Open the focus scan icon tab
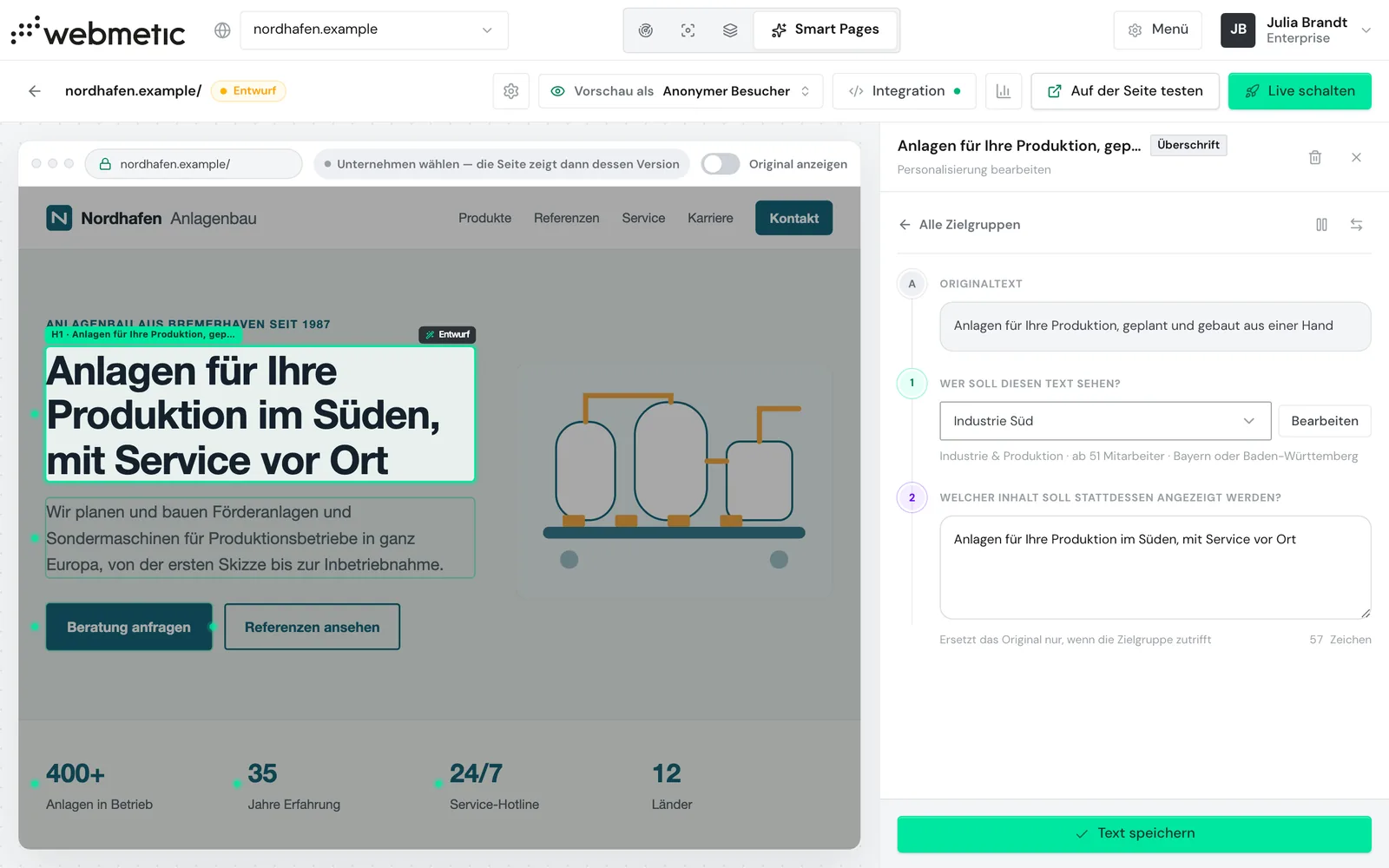The image size is (1389, 868). point(688,30)
